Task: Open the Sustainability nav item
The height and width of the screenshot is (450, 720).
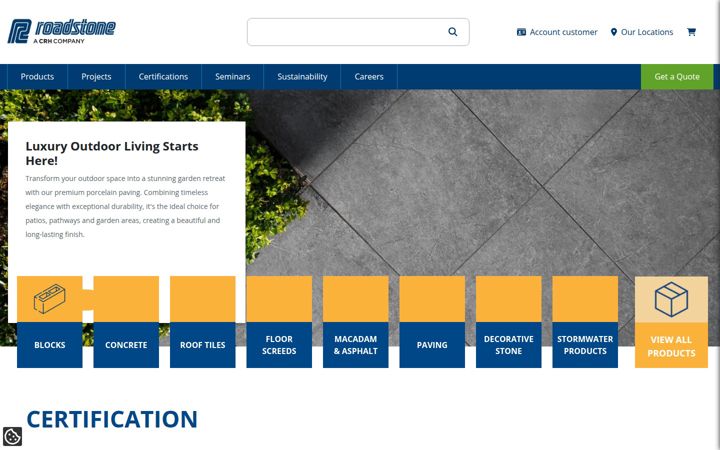Action: click(x=302, y=77)
